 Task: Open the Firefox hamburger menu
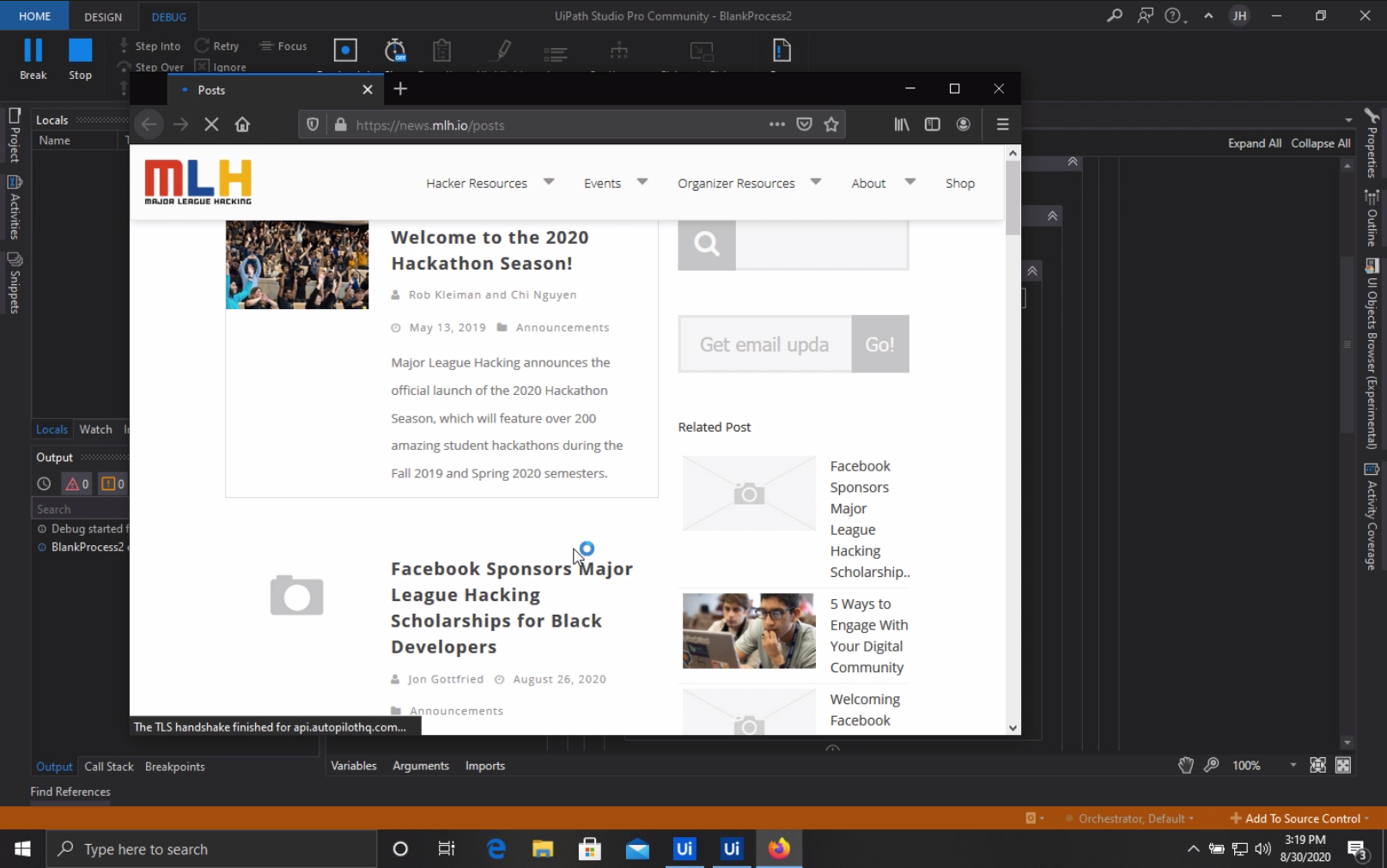click(x=1002, y=124)
